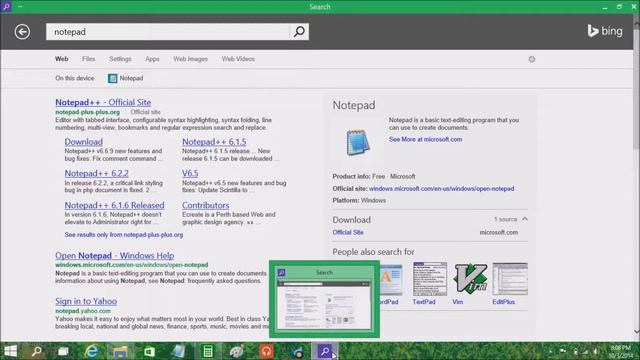The image size is (640, 360).
Task: Open the Contributors link
Action: pyautogui.click(x=205, y=205)
